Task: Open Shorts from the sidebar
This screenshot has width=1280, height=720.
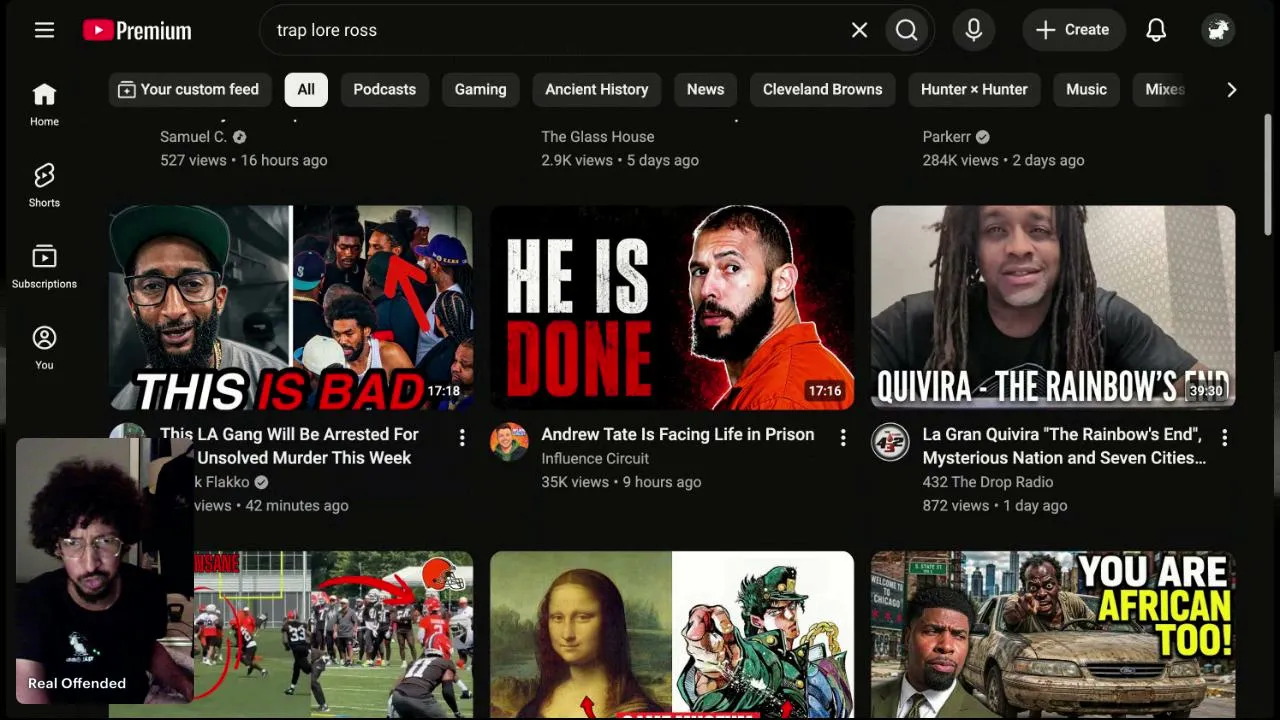Action: pos(44,185)
